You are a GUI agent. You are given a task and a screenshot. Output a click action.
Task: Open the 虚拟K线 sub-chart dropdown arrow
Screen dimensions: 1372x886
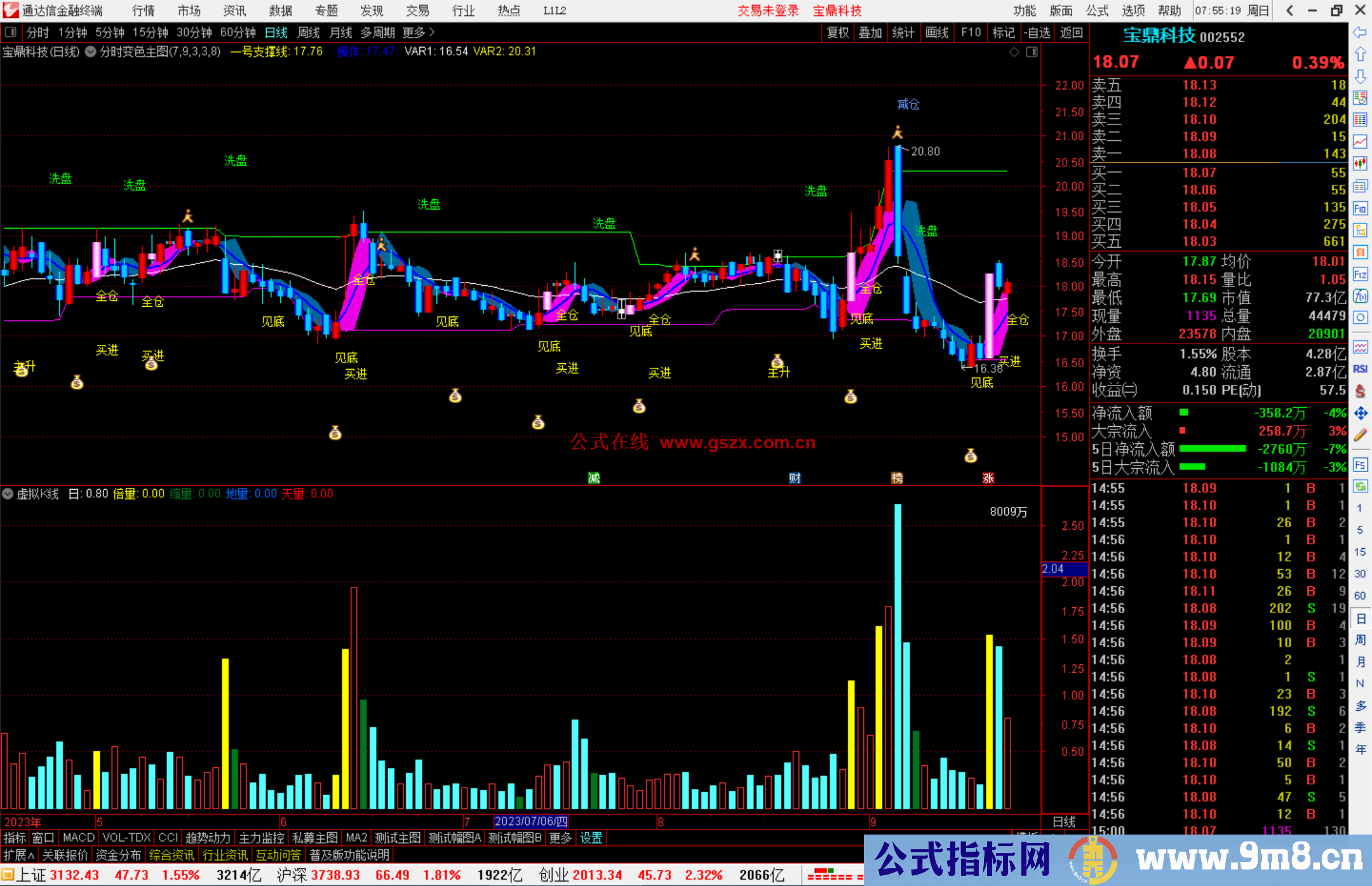tap(8, 494)
